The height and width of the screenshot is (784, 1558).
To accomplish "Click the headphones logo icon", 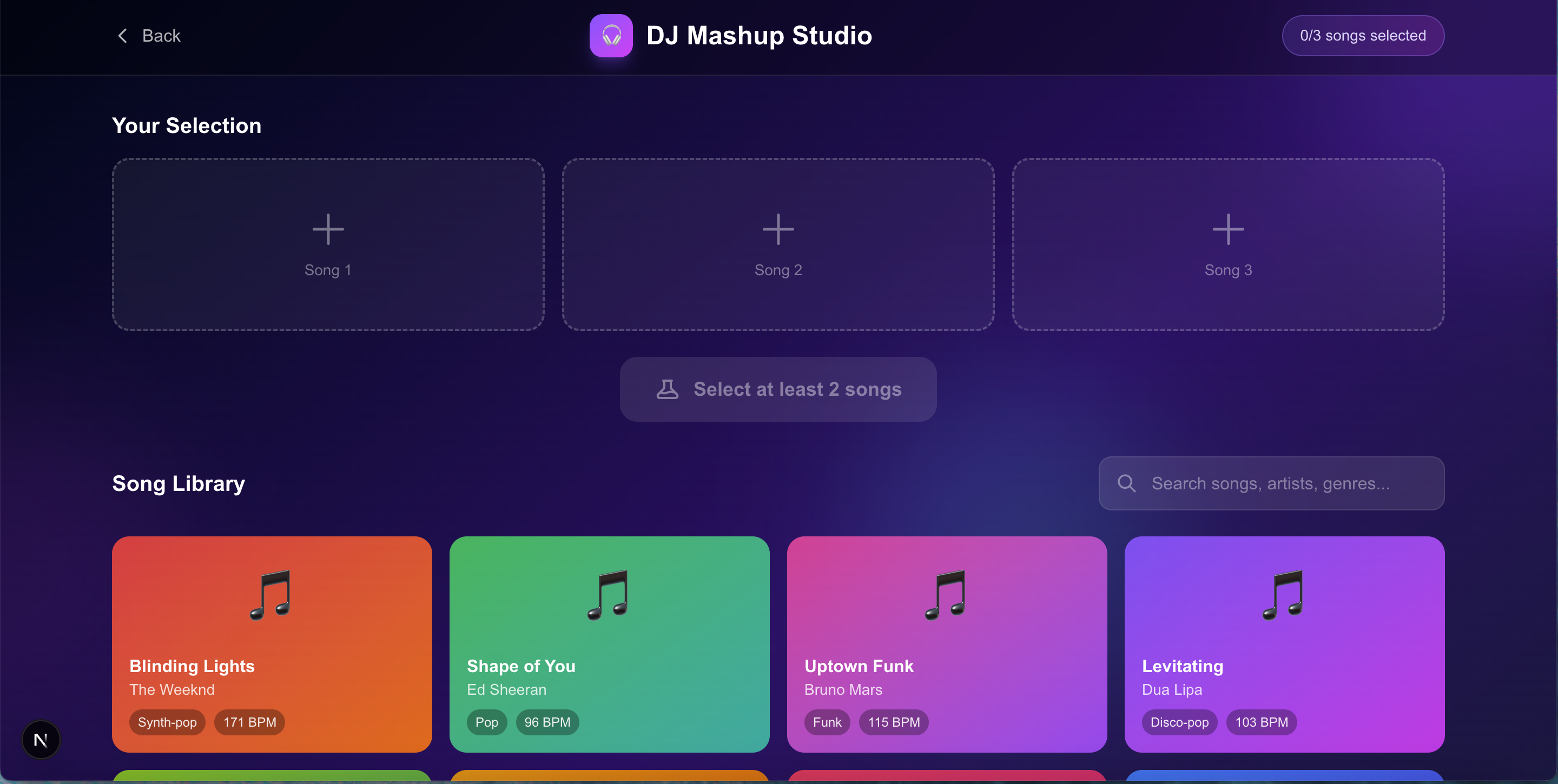I will 611,36.
